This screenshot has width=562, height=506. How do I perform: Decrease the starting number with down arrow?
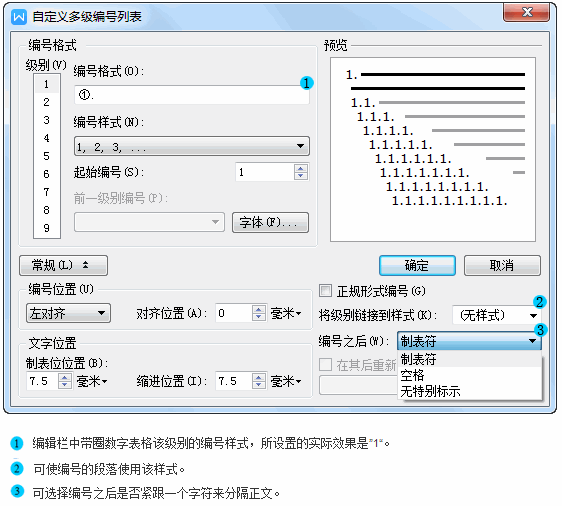tap(300, 176)
